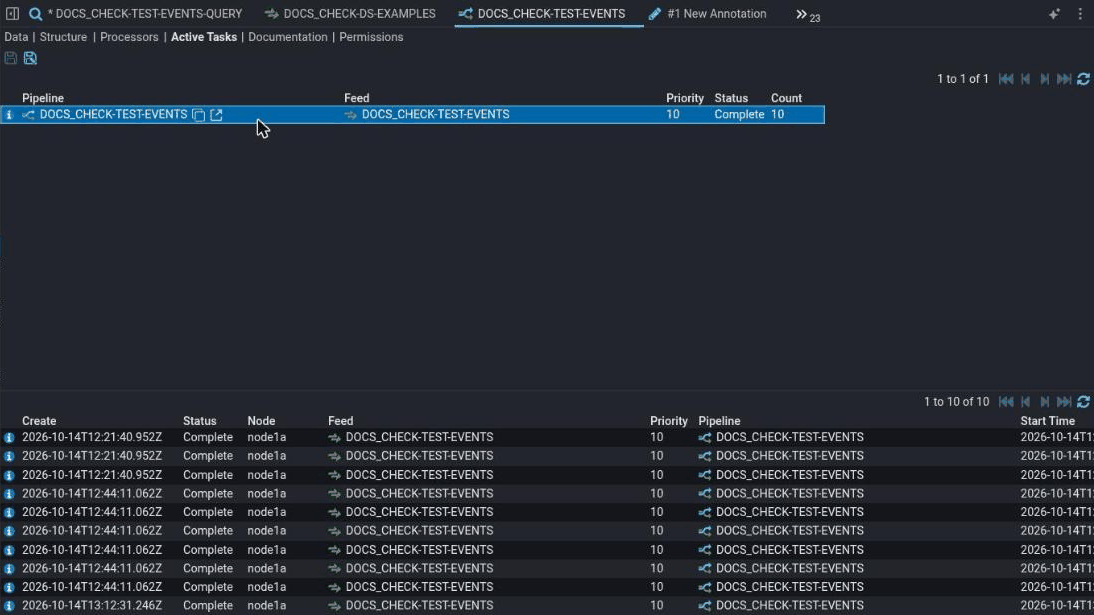Viewport: 1094px width, 615px height.
Task: Click the Count column header
Action: (x=786, y=98)
